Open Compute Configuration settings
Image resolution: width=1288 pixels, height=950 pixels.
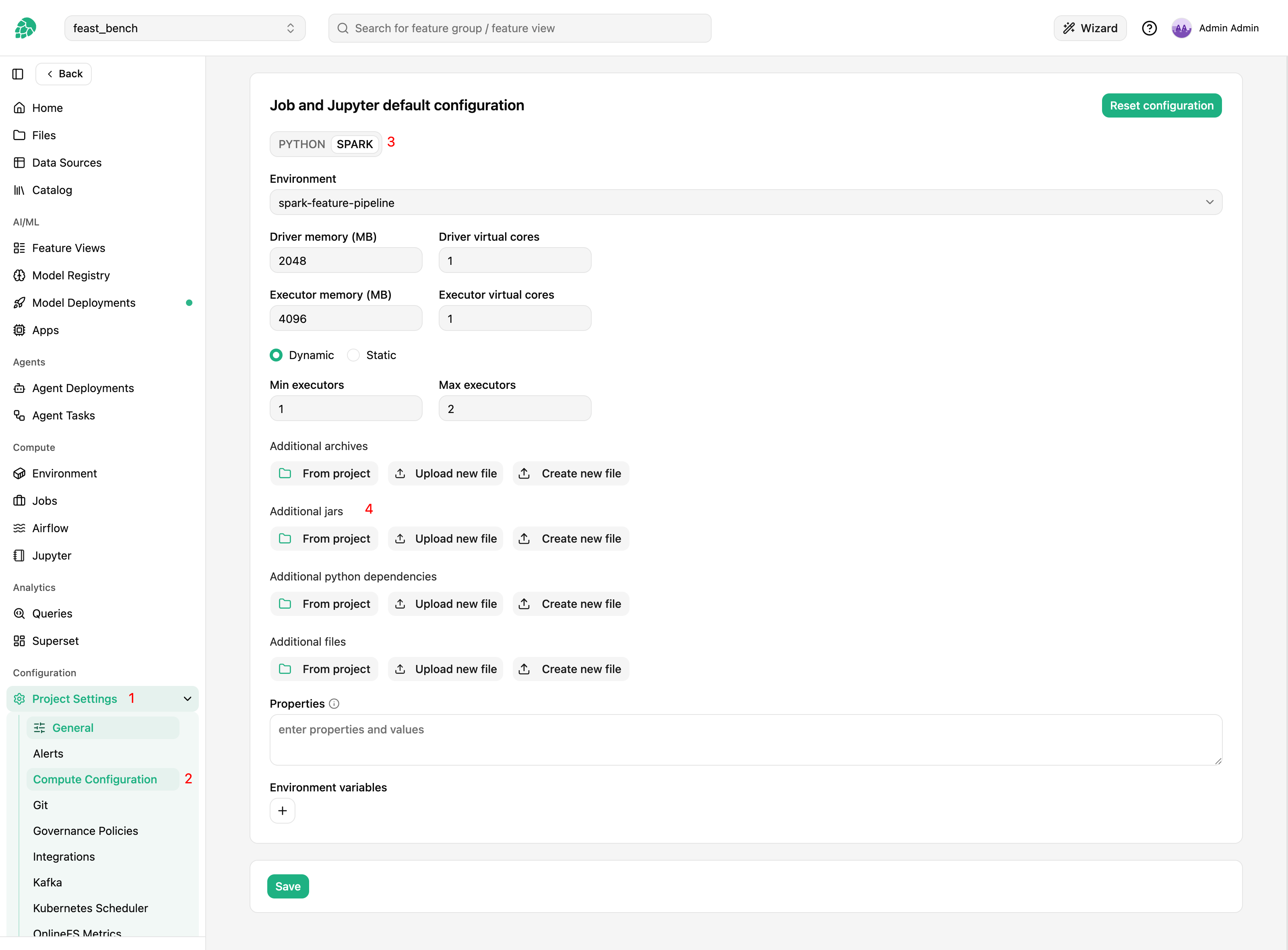[103, 779]
